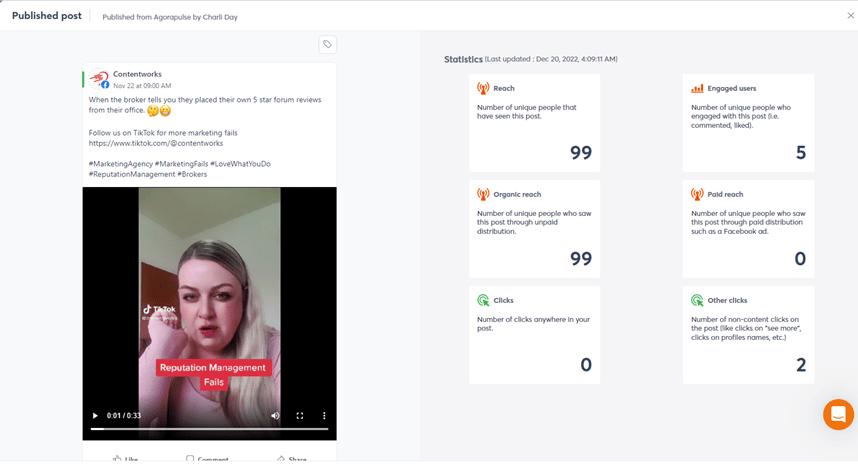Screen dimensions: 858x466
Task: Click the Nov 22 at 09:00 AM timestamp
Action: coord(142,86)
